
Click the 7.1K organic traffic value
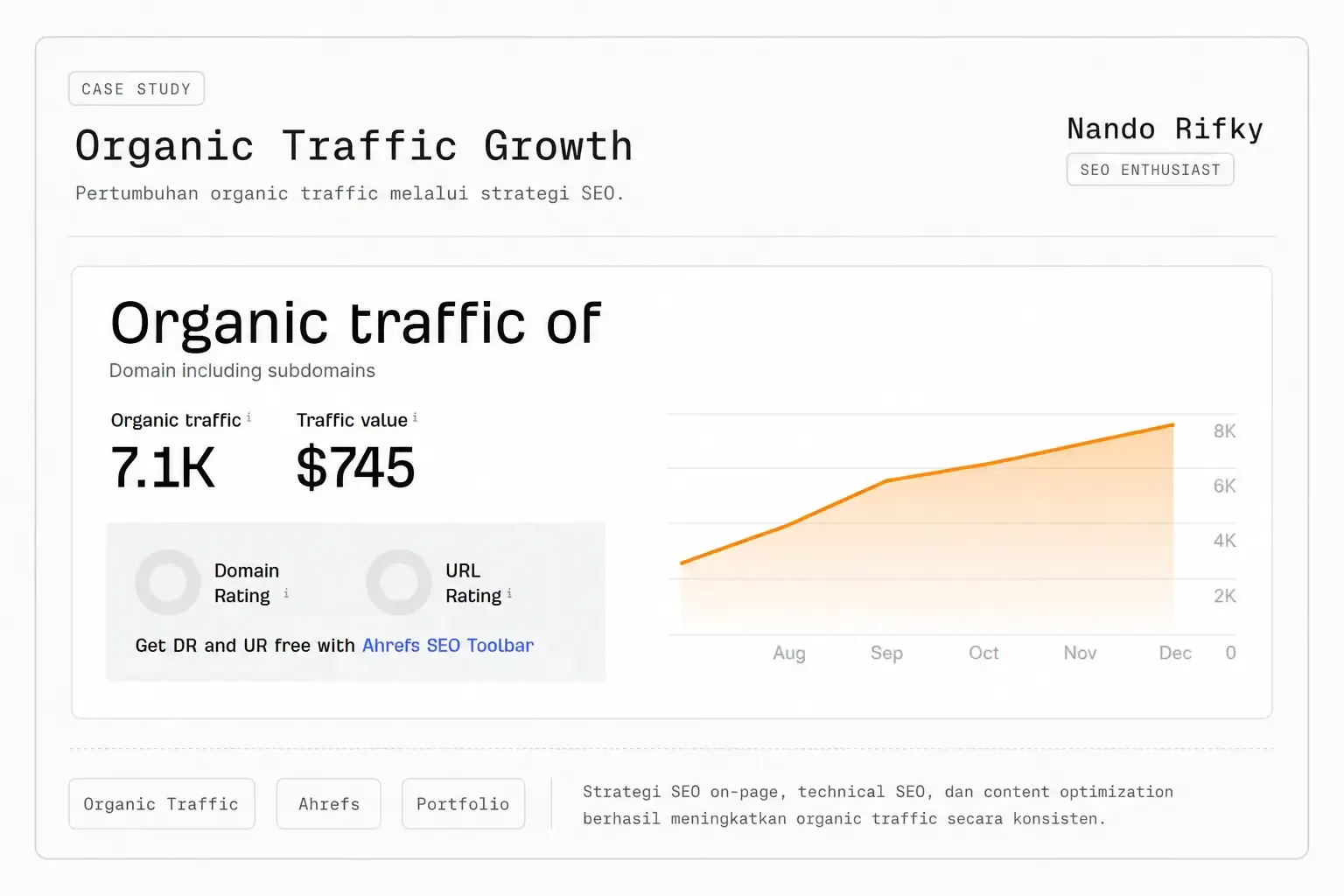point(163,467)
